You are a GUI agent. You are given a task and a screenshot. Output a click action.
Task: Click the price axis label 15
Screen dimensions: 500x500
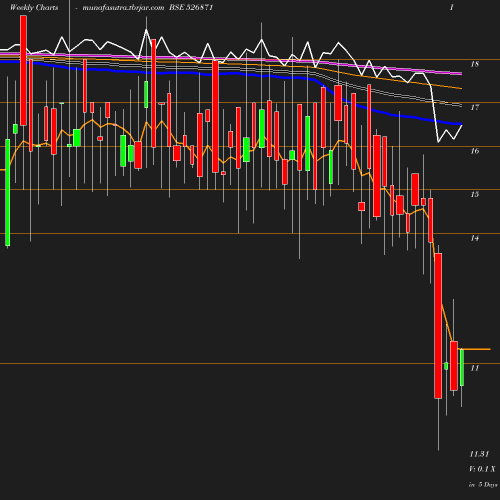click(x=475, y=194)
